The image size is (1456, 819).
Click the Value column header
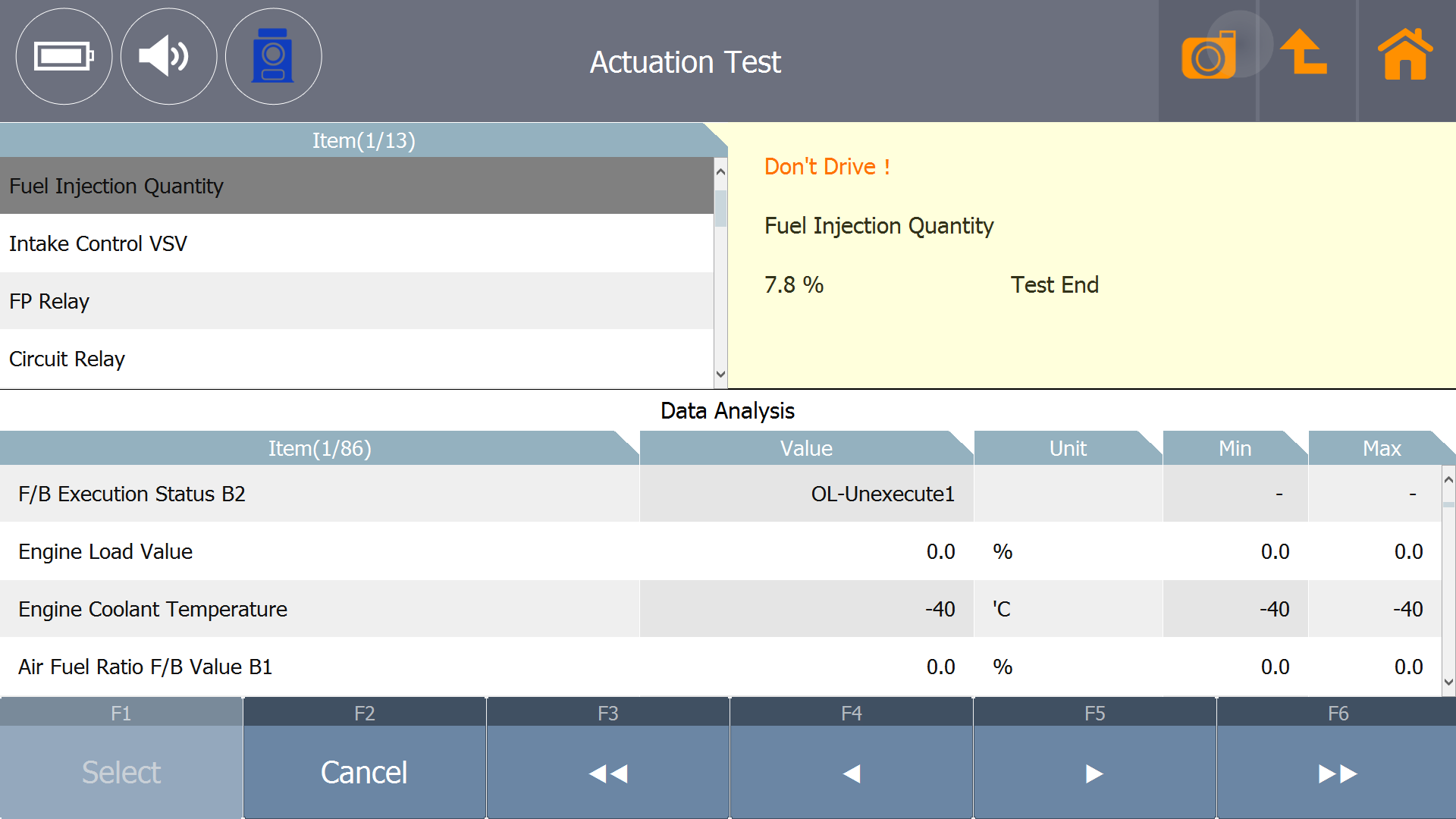(x=805, y=448)
